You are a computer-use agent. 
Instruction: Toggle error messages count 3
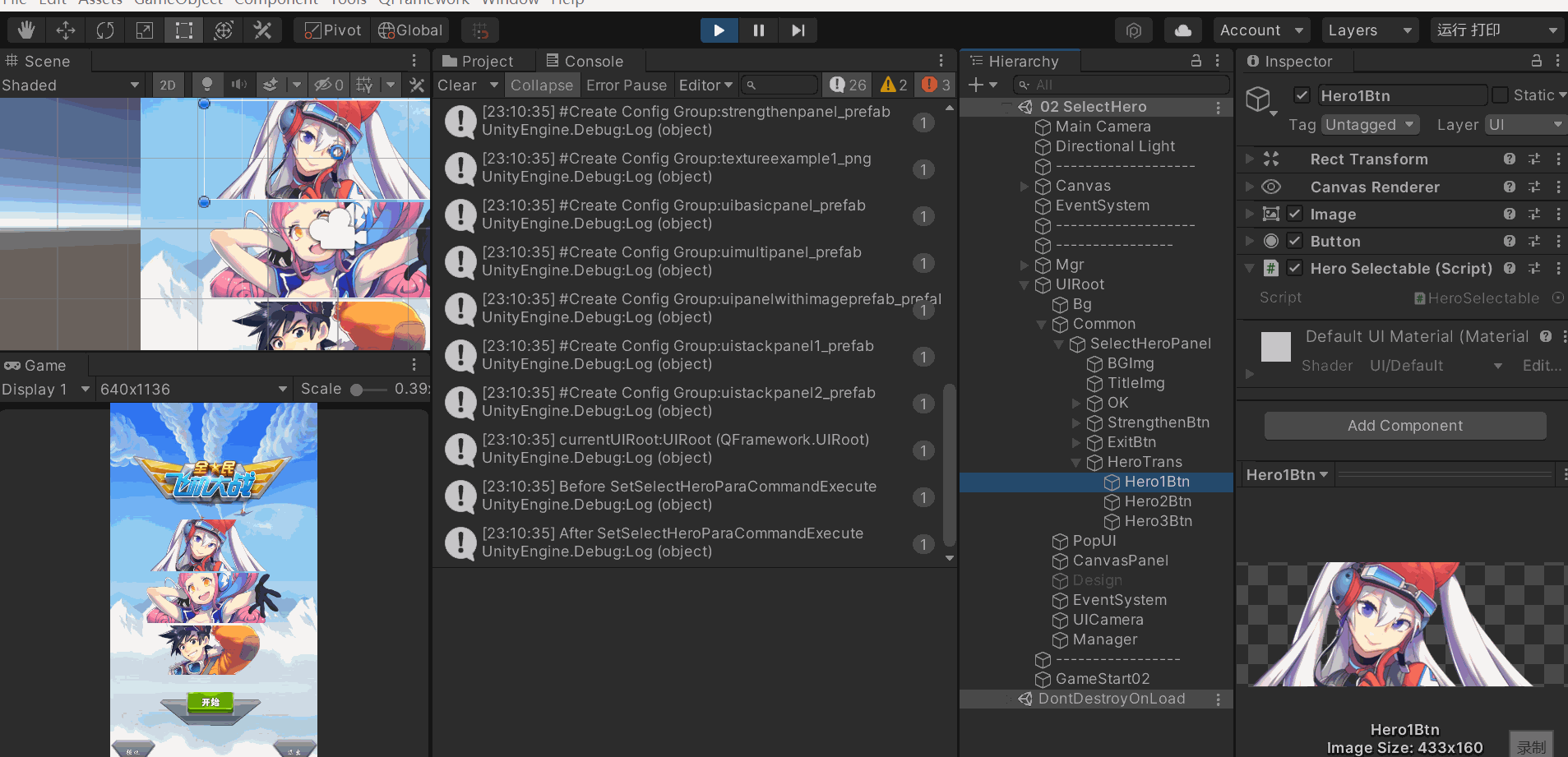click(x=936, y=85)
